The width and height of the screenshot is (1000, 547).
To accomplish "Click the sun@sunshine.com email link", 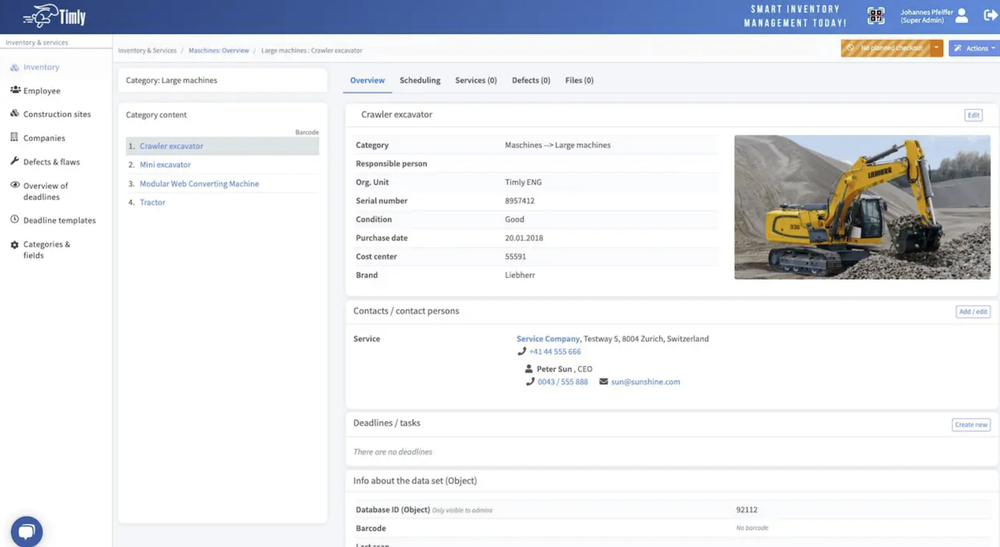I will pyautogui.click(x=645, y=382).
